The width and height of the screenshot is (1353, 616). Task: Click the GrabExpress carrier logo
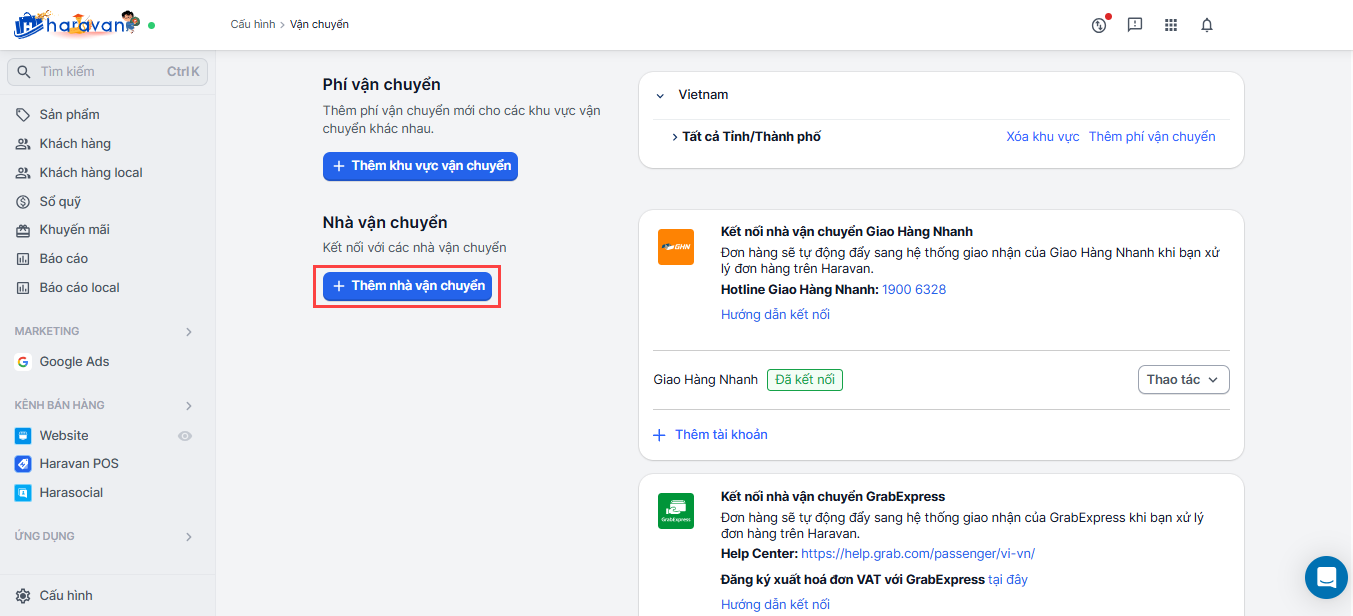pos(676,511)
